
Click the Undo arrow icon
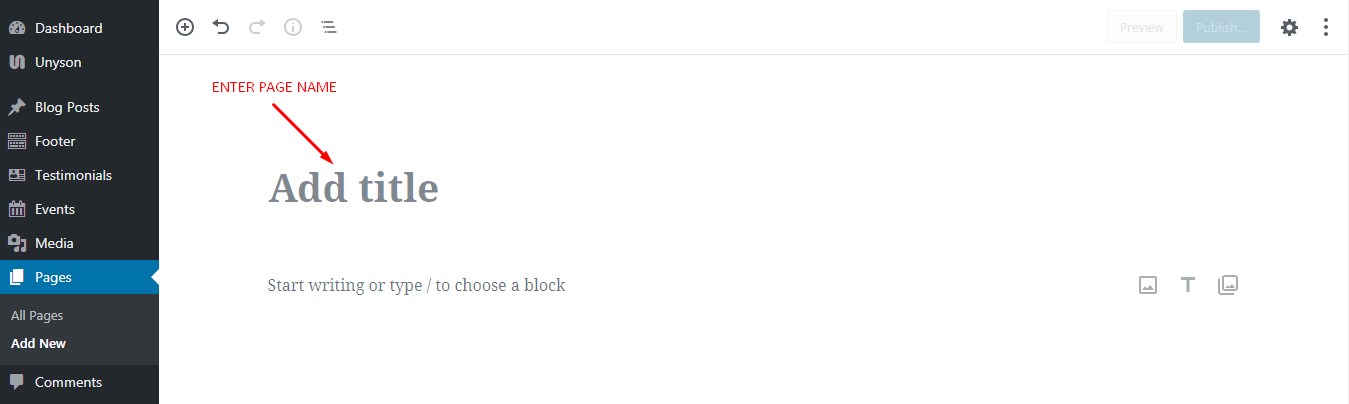pos(221,27)
